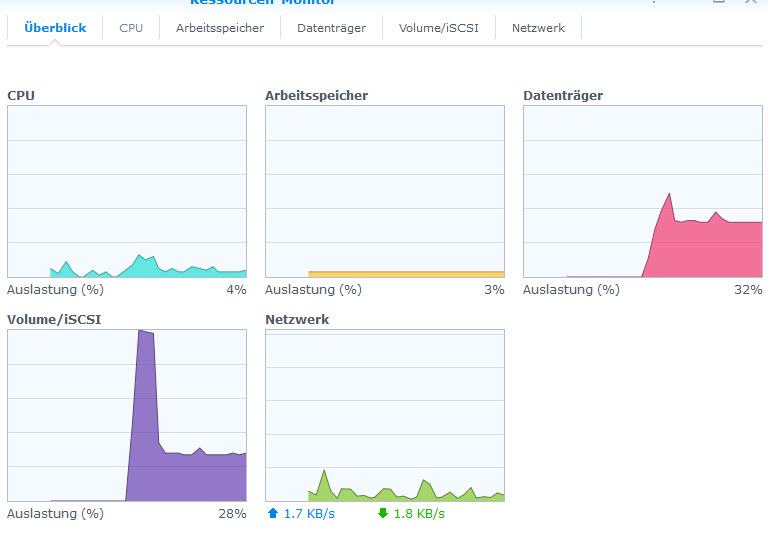Switch to the Überblick tab
Screen dimensions: 768x537
55,28
